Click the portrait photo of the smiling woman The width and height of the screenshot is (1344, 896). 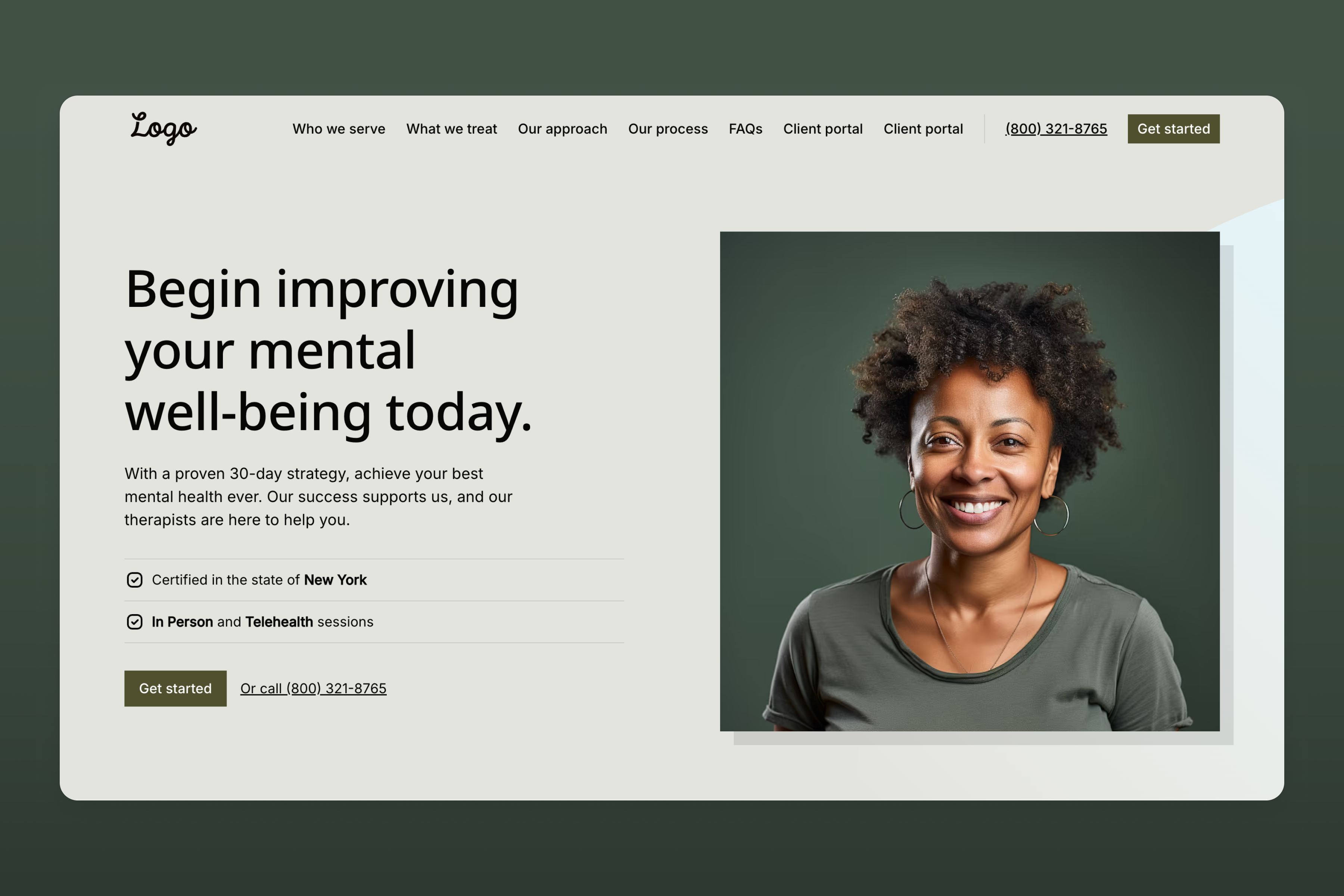[970, 481]
